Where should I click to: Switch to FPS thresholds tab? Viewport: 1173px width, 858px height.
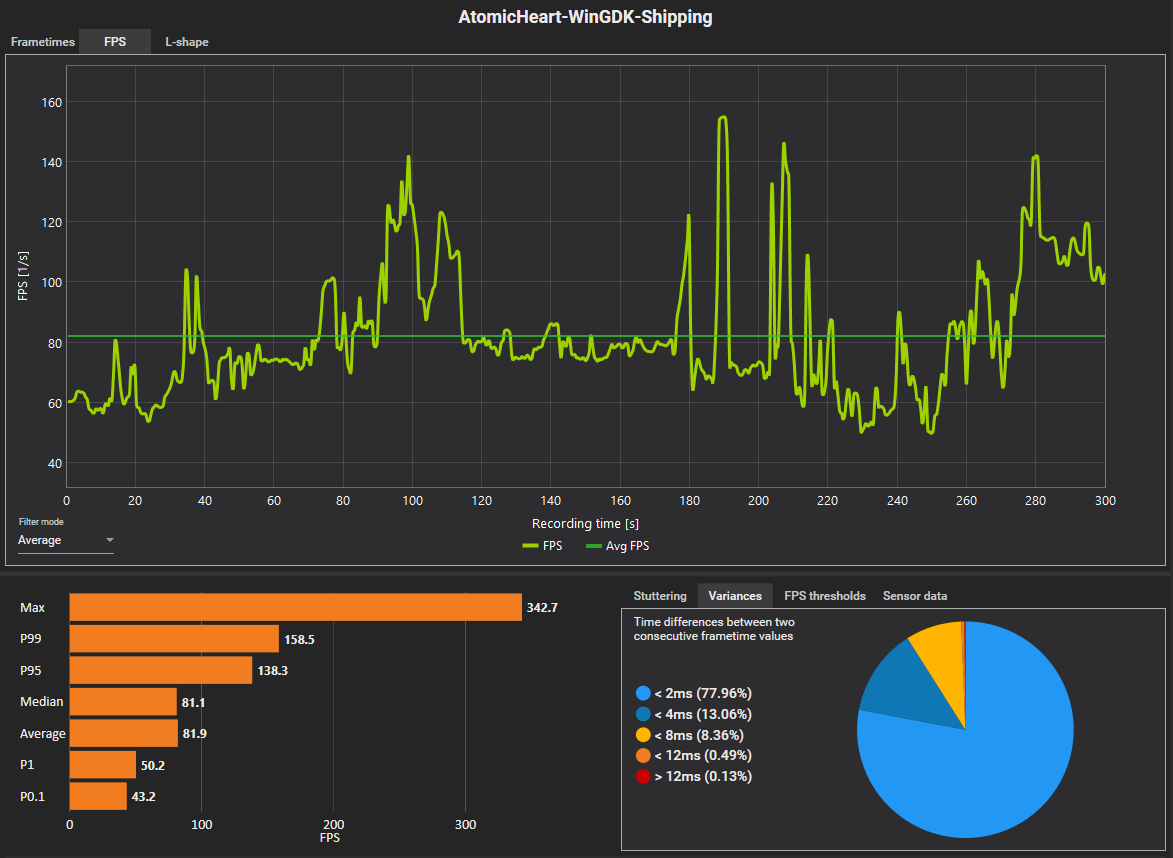[x=824, y=595]
